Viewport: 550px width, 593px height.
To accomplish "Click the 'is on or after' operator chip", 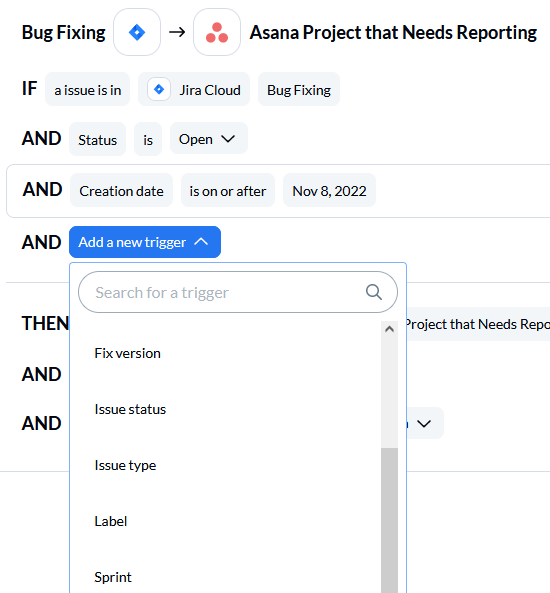I will pyautogui.click(x=228, y=190).
